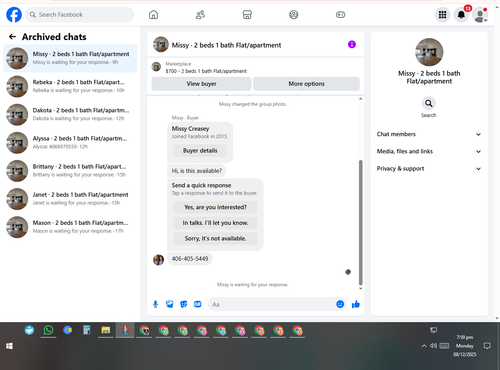This screenshot has width=500, height=370.
Task: Open Janet archived chat
Action: (70, 199)
